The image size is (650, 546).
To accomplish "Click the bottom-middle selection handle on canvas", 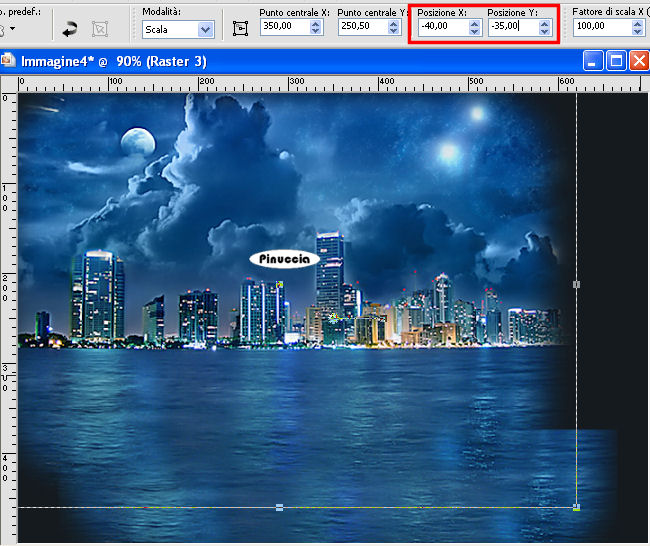I will click(x=279, y=507).
